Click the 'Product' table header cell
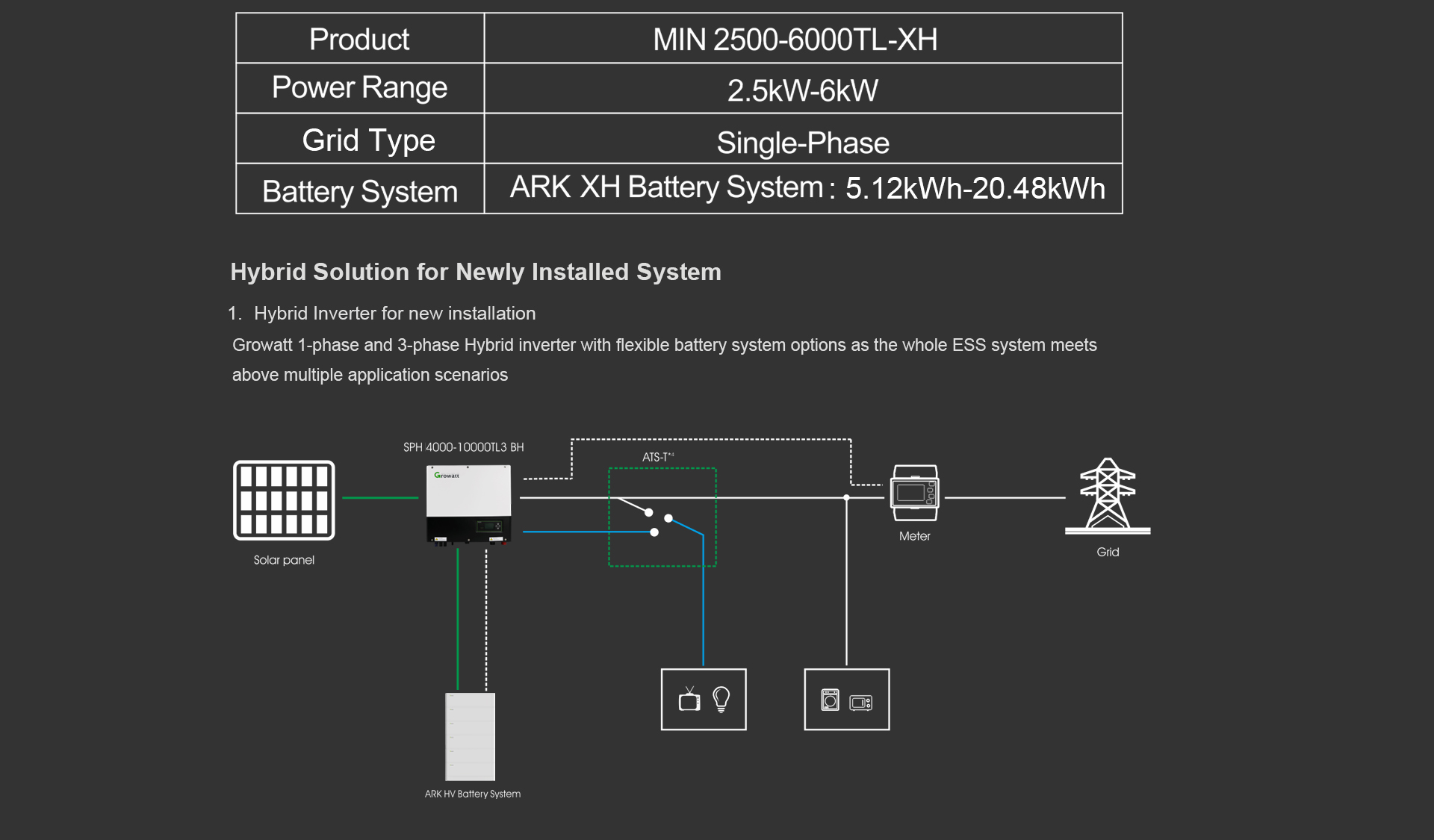 360,38
